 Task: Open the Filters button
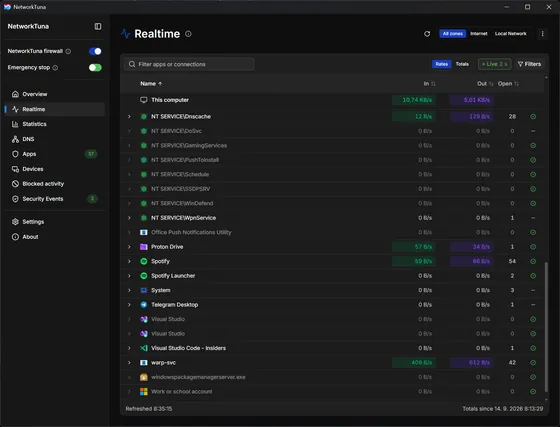coord(529,64)
